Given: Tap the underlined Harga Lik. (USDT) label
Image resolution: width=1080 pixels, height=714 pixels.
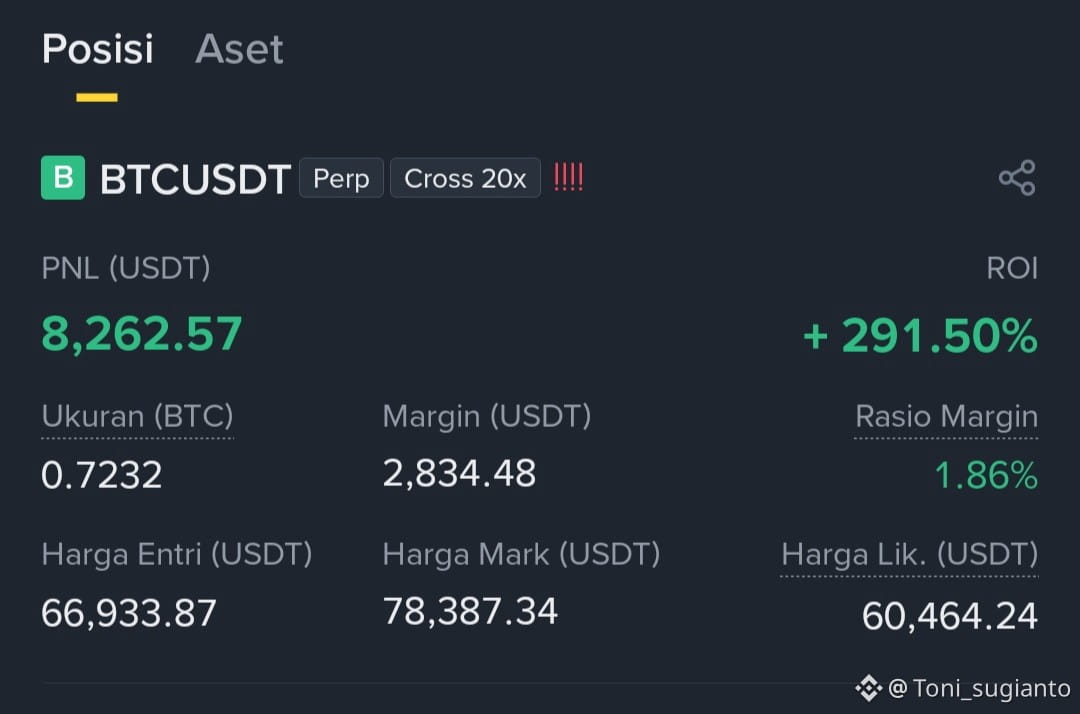Looking at the screenshot, I should (x=909, y=555).
